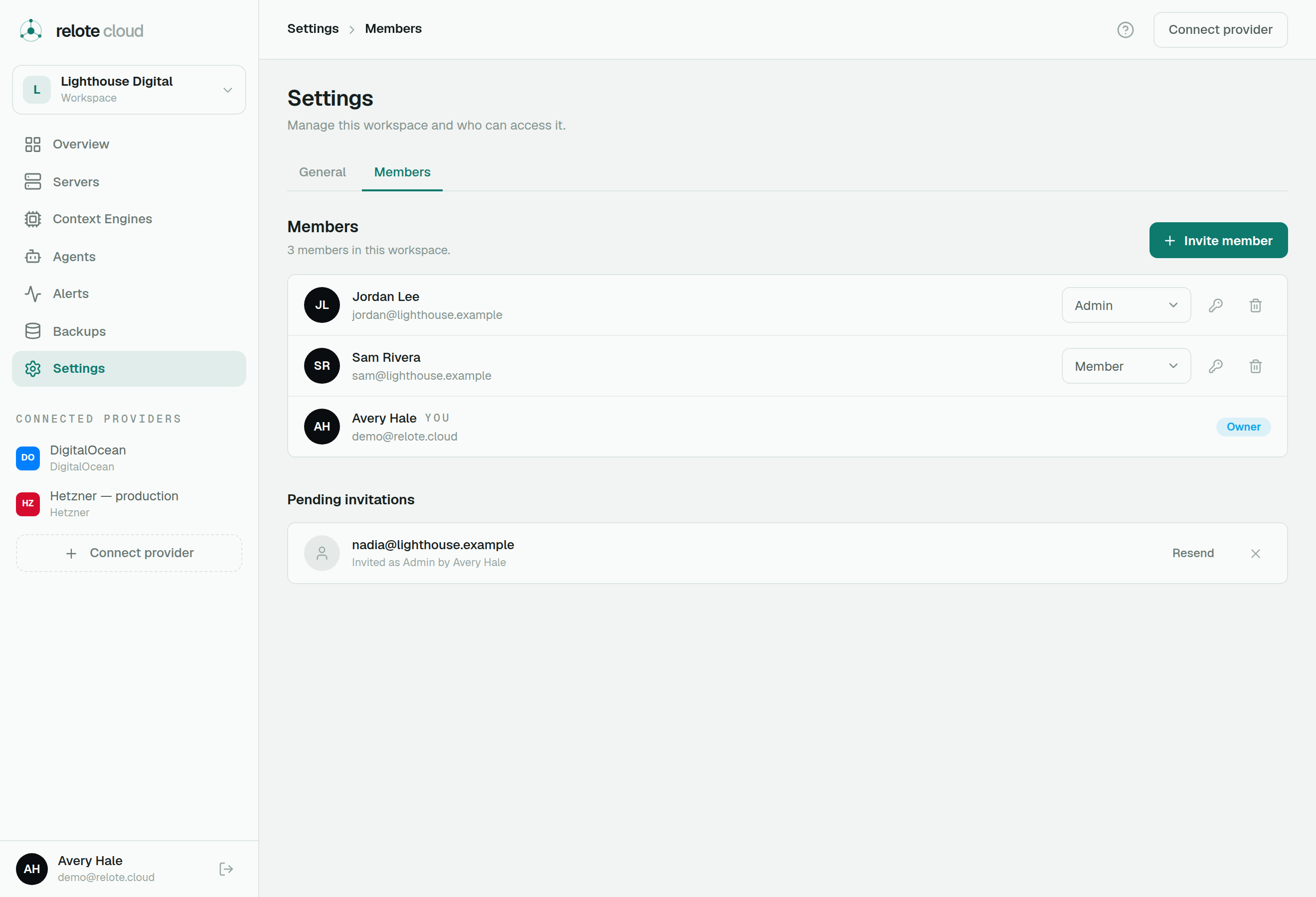Click the Overview grid icon in sidebar
This screenshot has height=897, width=1316.
point(33,145)
